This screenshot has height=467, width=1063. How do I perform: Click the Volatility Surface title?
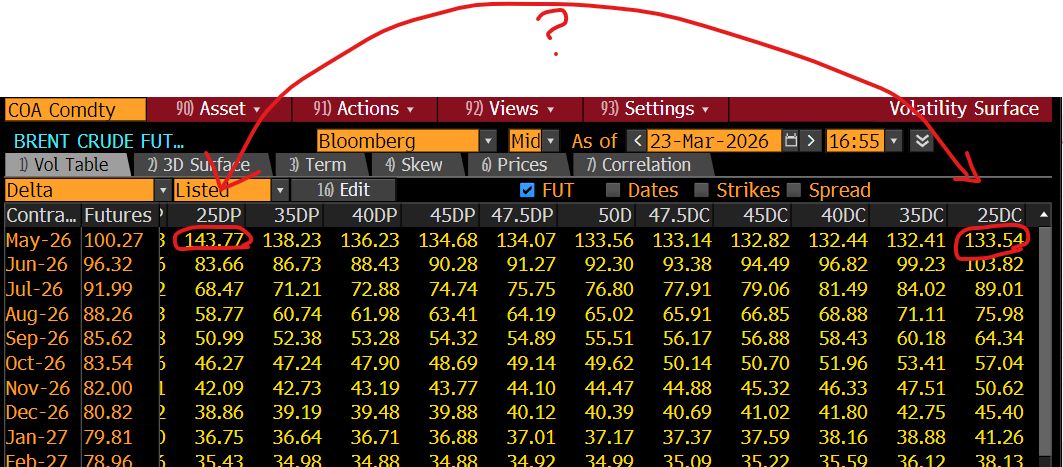coord(963,108)
